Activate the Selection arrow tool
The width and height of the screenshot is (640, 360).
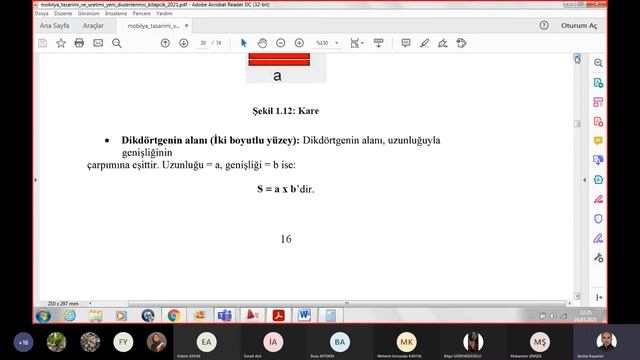[x=244, y=43]
